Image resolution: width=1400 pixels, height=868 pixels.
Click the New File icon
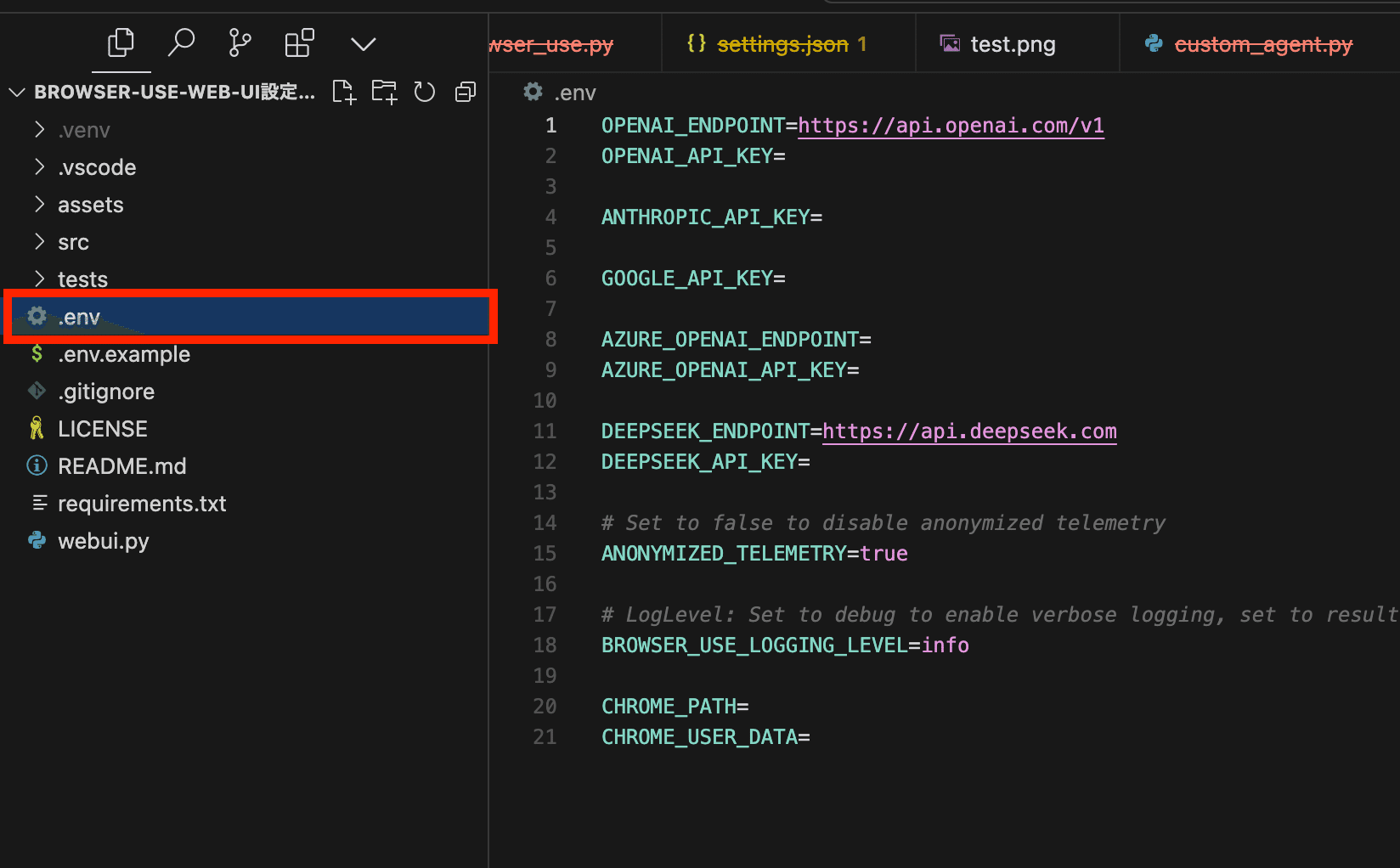[344, 92]
